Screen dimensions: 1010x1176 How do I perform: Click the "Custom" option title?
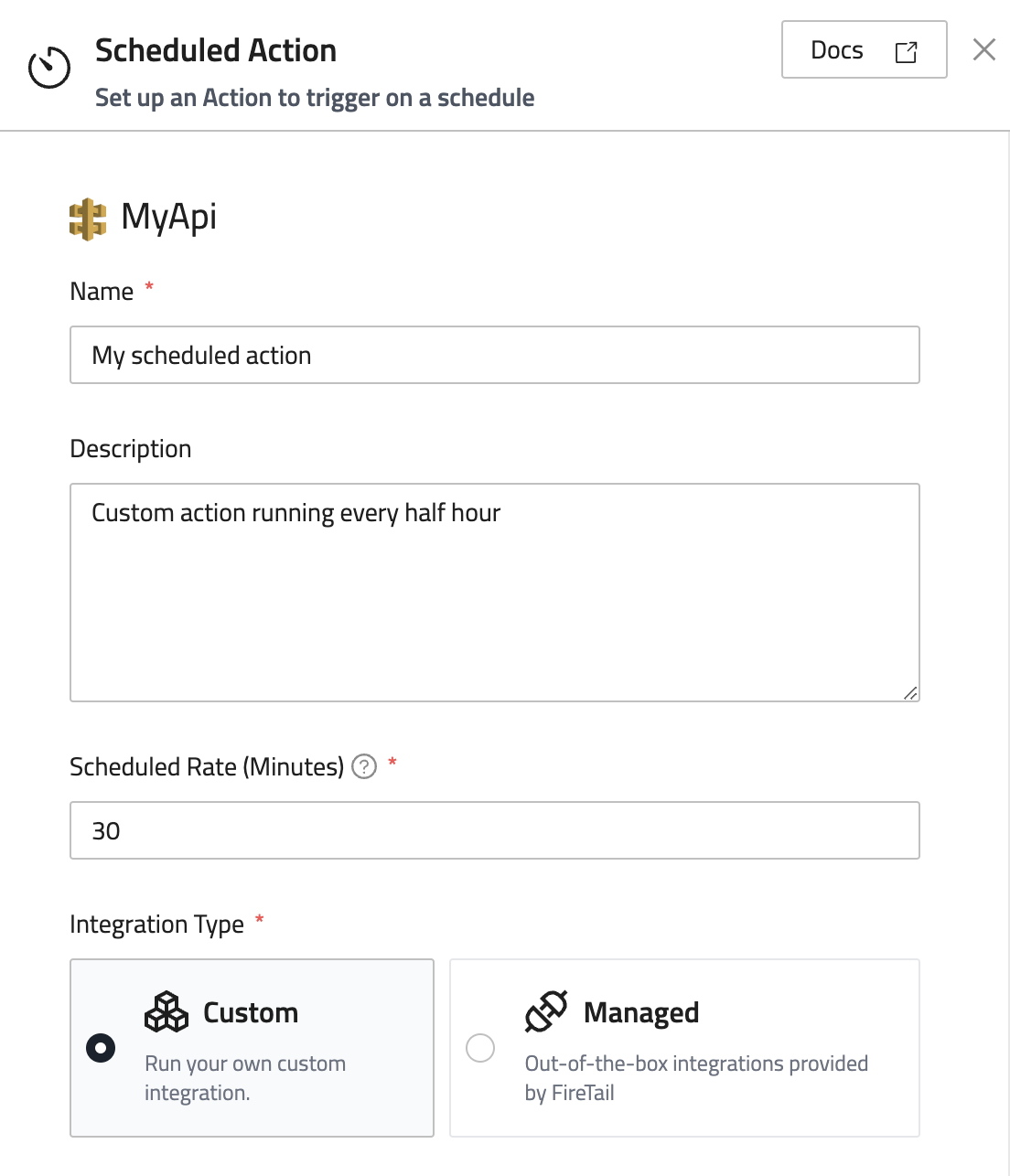pyautogui.click(x=251, y=1013)
